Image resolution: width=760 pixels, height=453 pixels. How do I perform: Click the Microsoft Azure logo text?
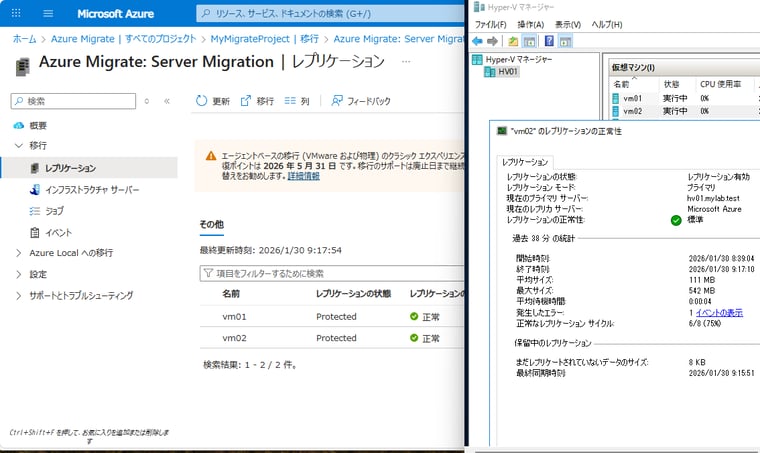click(115, 14)
